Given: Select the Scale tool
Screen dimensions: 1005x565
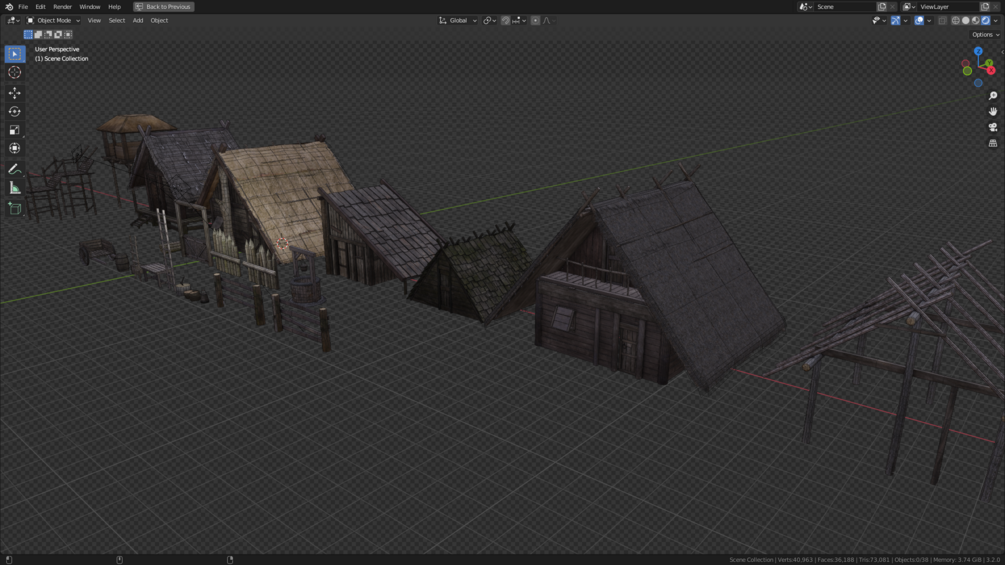Looking at the screenshot, I should click(14, 130).
